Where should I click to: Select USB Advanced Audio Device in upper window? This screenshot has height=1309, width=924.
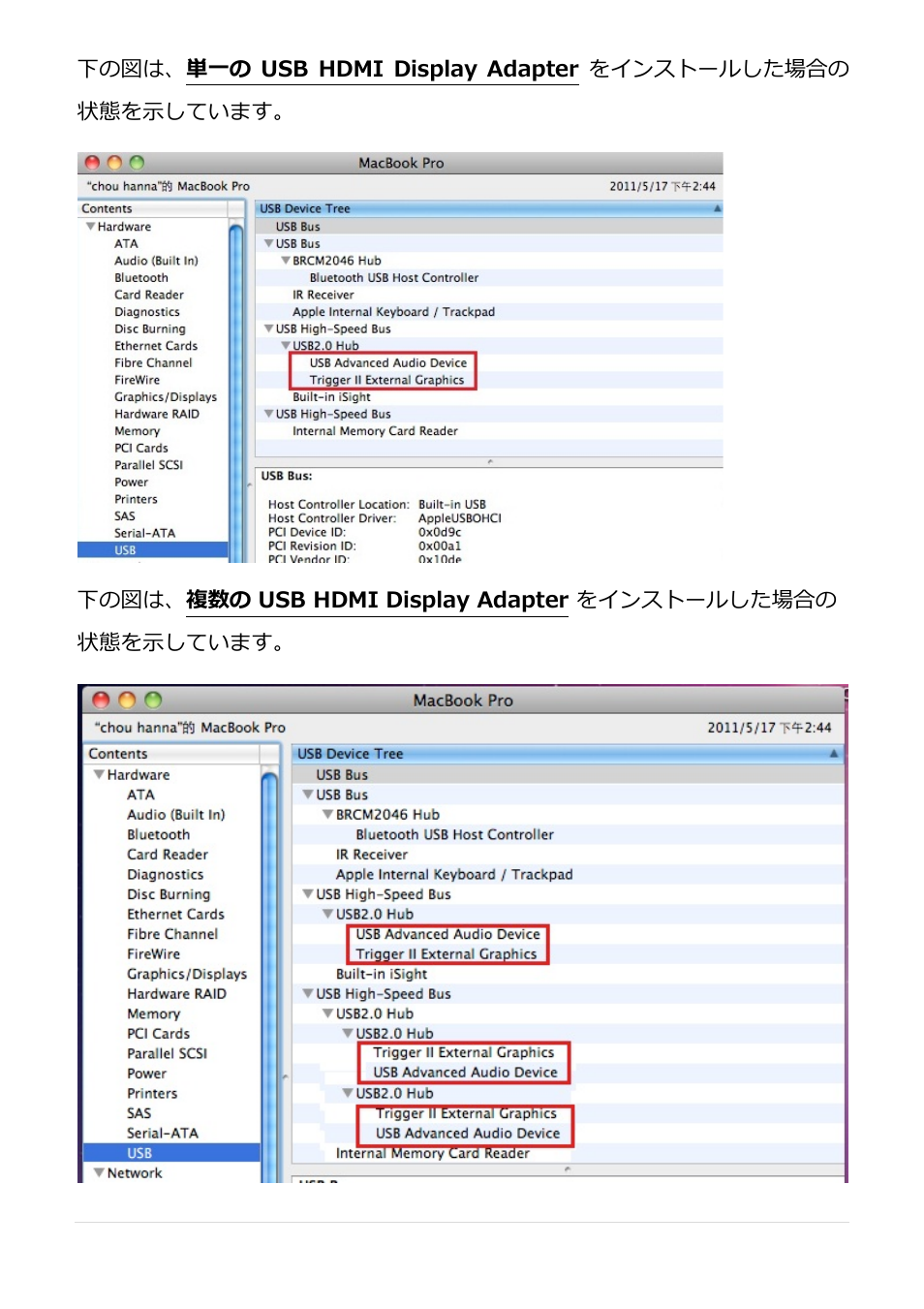[387, 363]
